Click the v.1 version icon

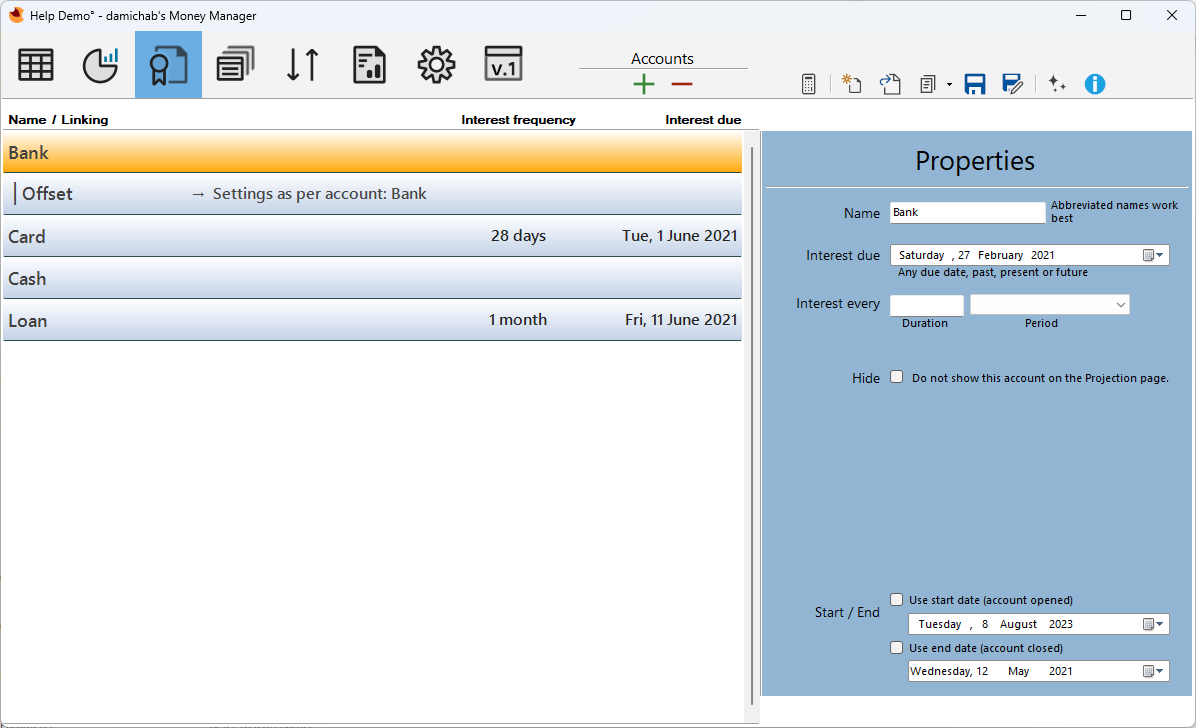click(503, 65)
